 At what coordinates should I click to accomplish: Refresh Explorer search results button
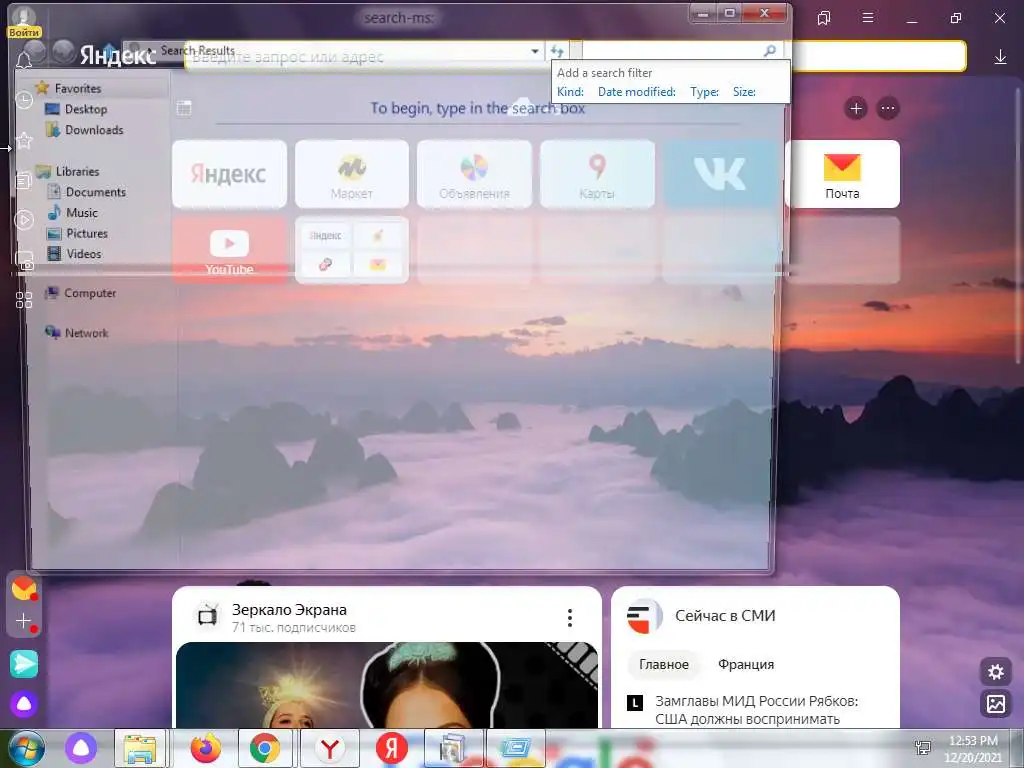coord(556,50)
